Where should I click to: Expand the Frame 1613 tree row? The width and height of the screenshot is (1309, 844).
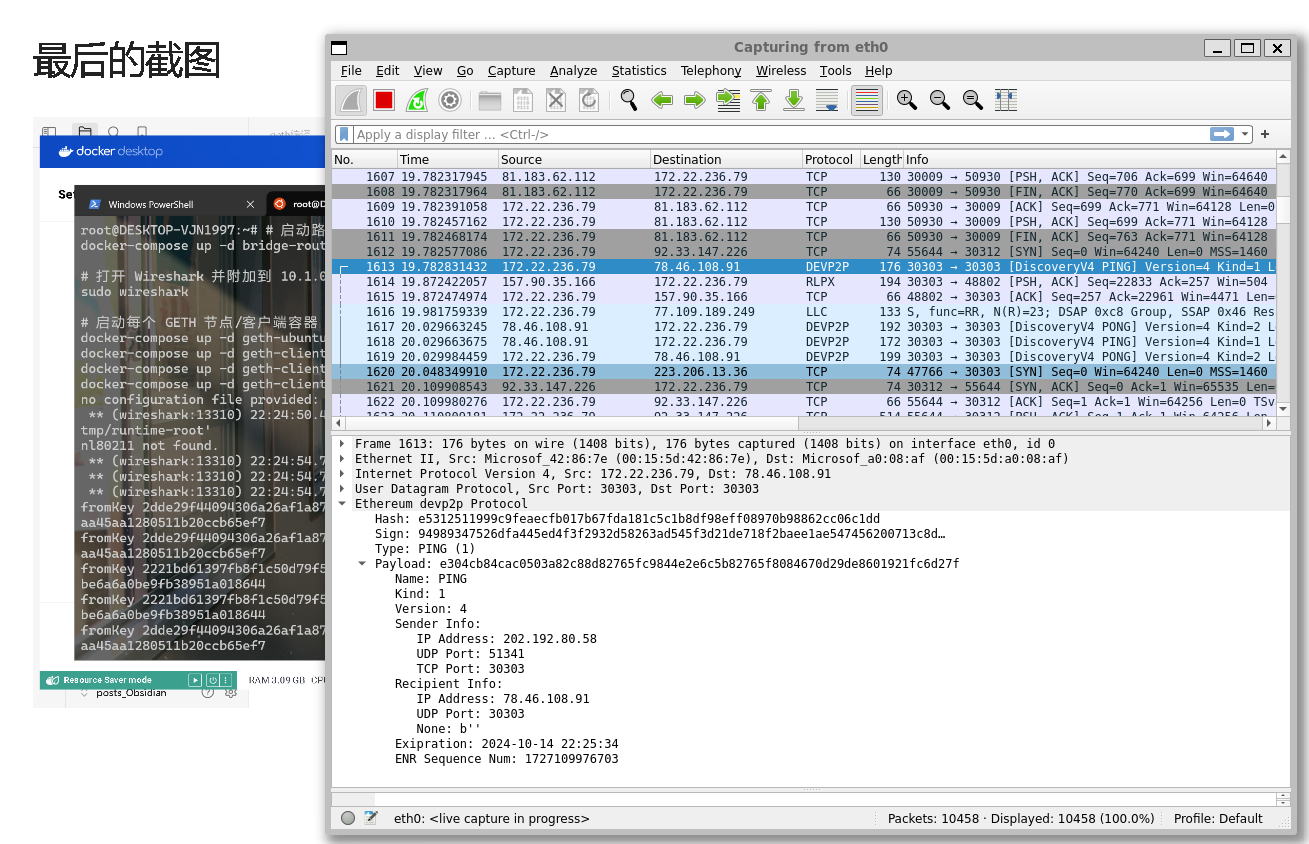[342, 444]
